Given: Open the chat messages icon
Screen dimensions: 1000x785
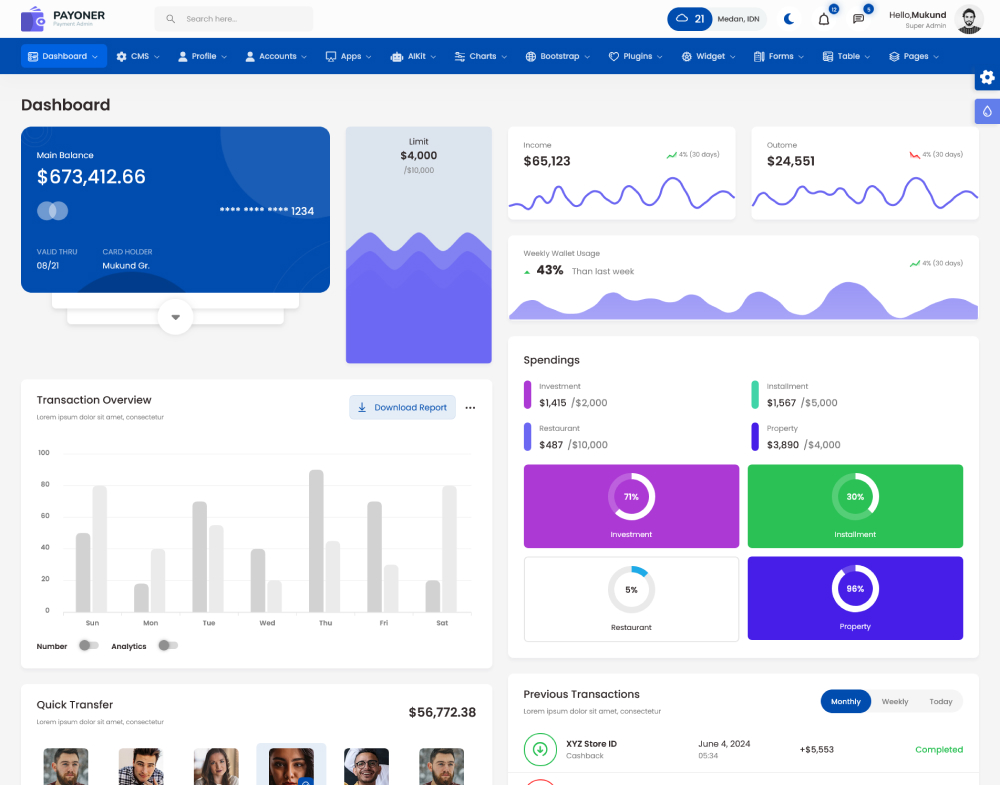Looking at the screenshot, I should [x=858, y=19].
